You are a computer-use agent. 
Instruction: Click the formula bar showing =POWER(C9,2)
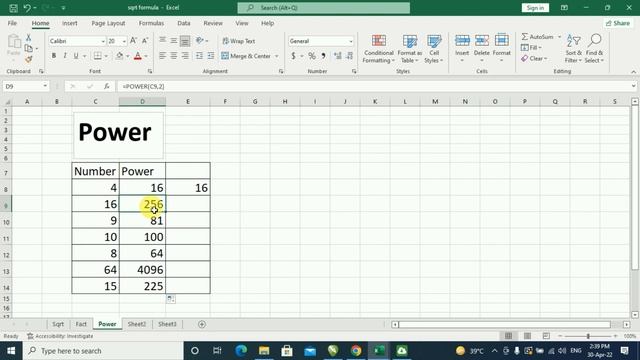pos(373,86)
